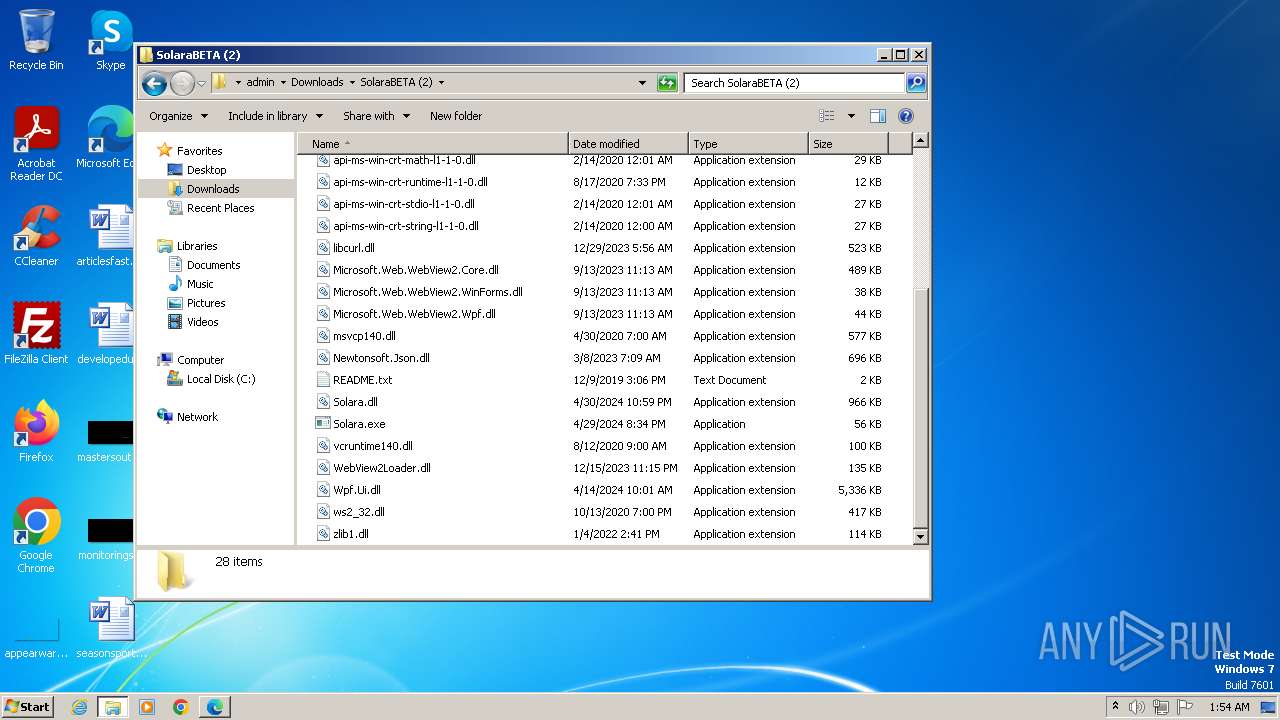Open the Share with menu
The width and height of the screenshot is (1280, 720).
(376, 116)
